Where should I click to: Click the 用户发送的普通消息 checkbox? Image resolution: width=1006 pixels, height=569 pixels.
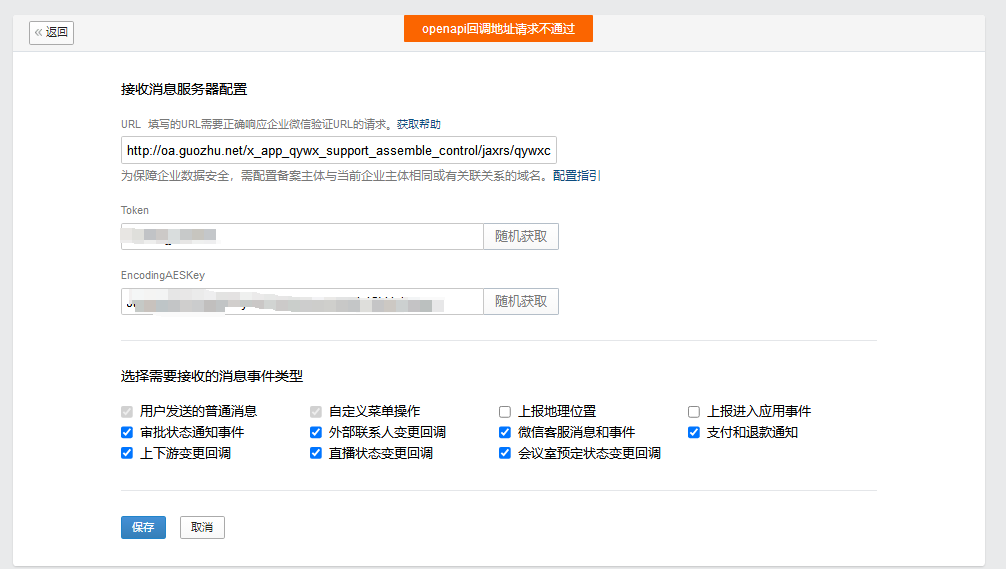click(127, 411)
